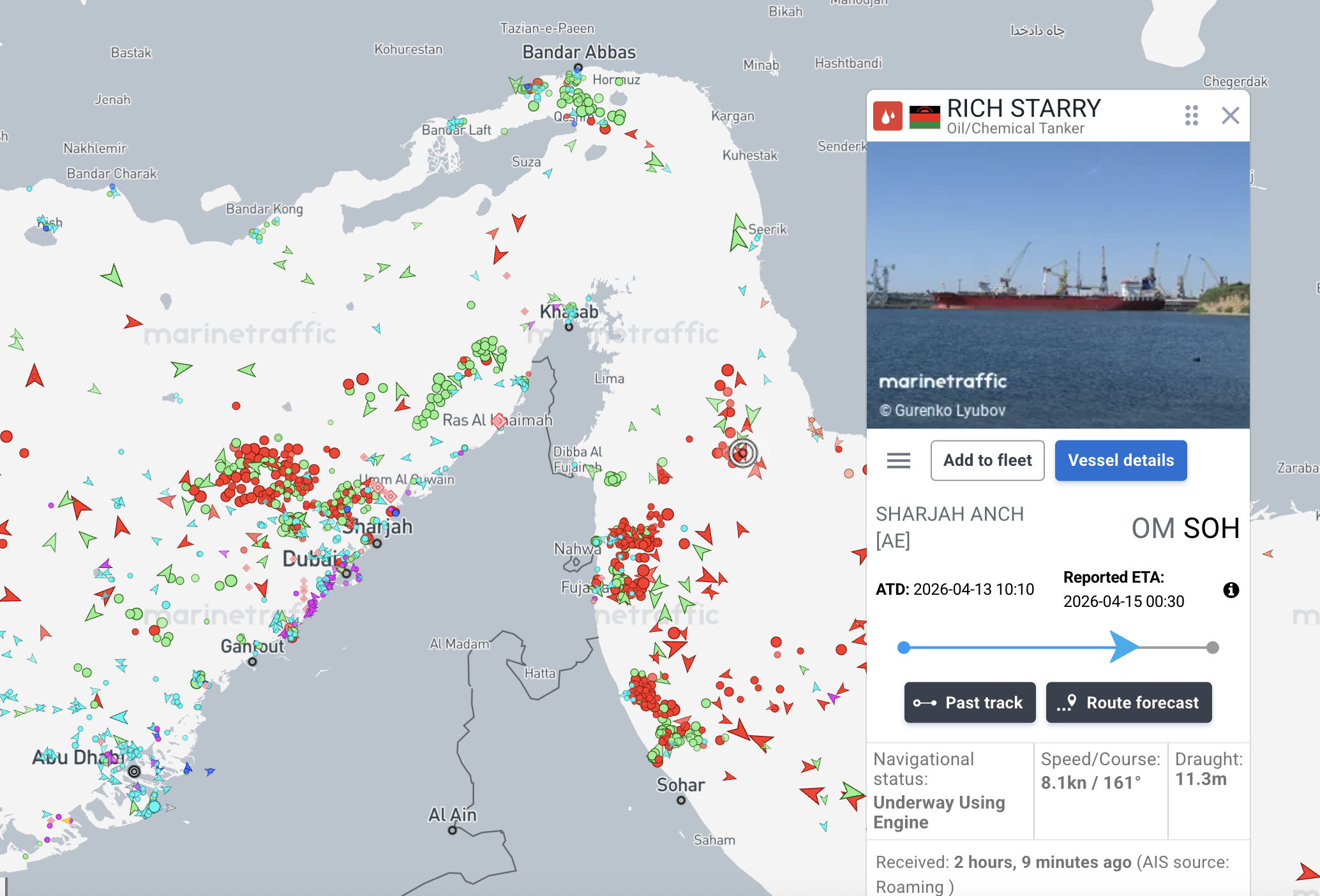Click the selected vessel marker circled on map
This screenshot has width=1320, height=896.
[x=742, y=454]
